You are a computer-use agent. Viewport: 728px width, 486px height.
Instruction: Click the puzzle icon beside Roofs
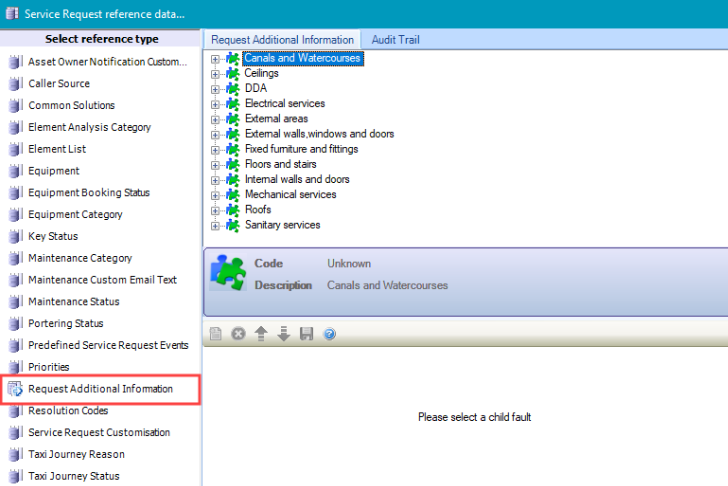(x=233, y=210)
